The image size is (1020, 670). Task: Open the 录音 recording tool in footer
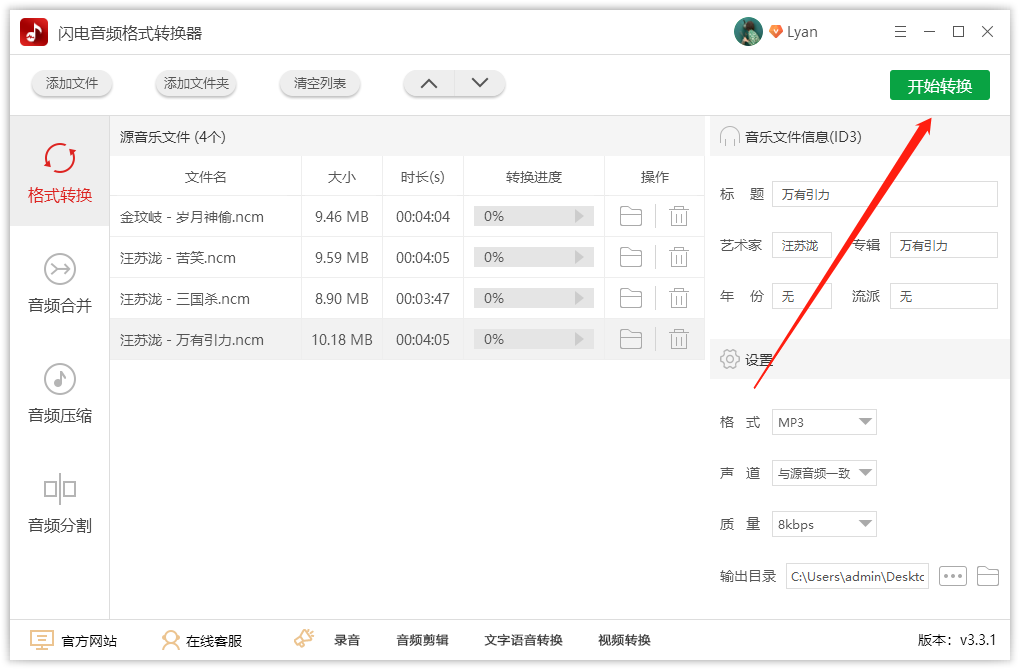tap(346, 641)
